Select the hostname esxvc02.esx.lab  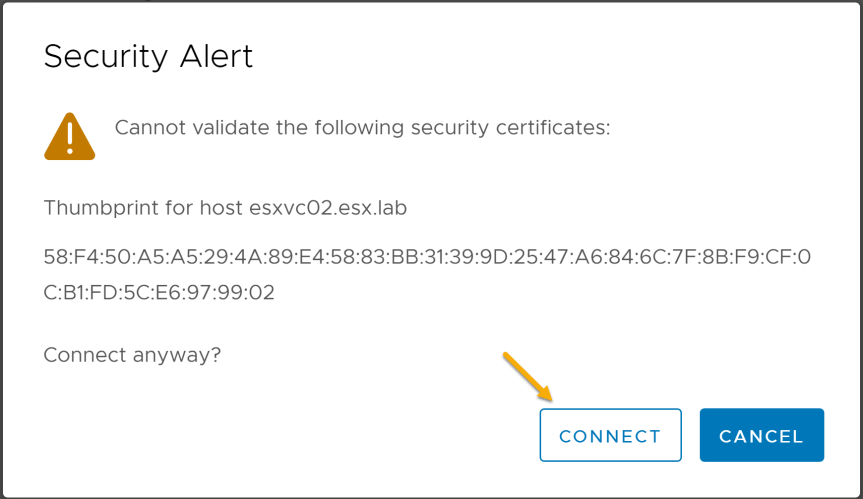click(x=328, y=208)
